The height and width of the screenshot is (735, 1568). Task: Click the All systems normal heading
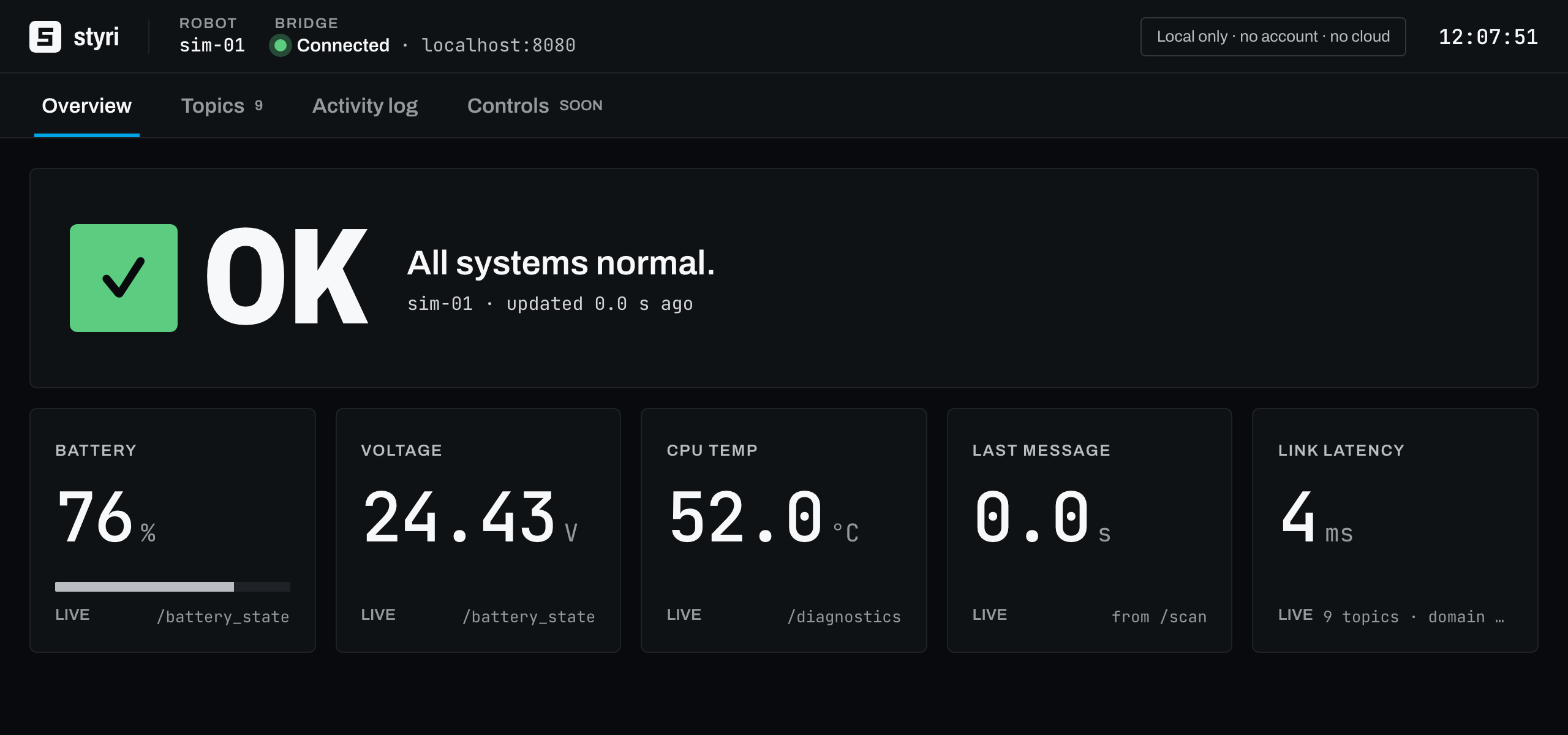(x=561, y=263)
